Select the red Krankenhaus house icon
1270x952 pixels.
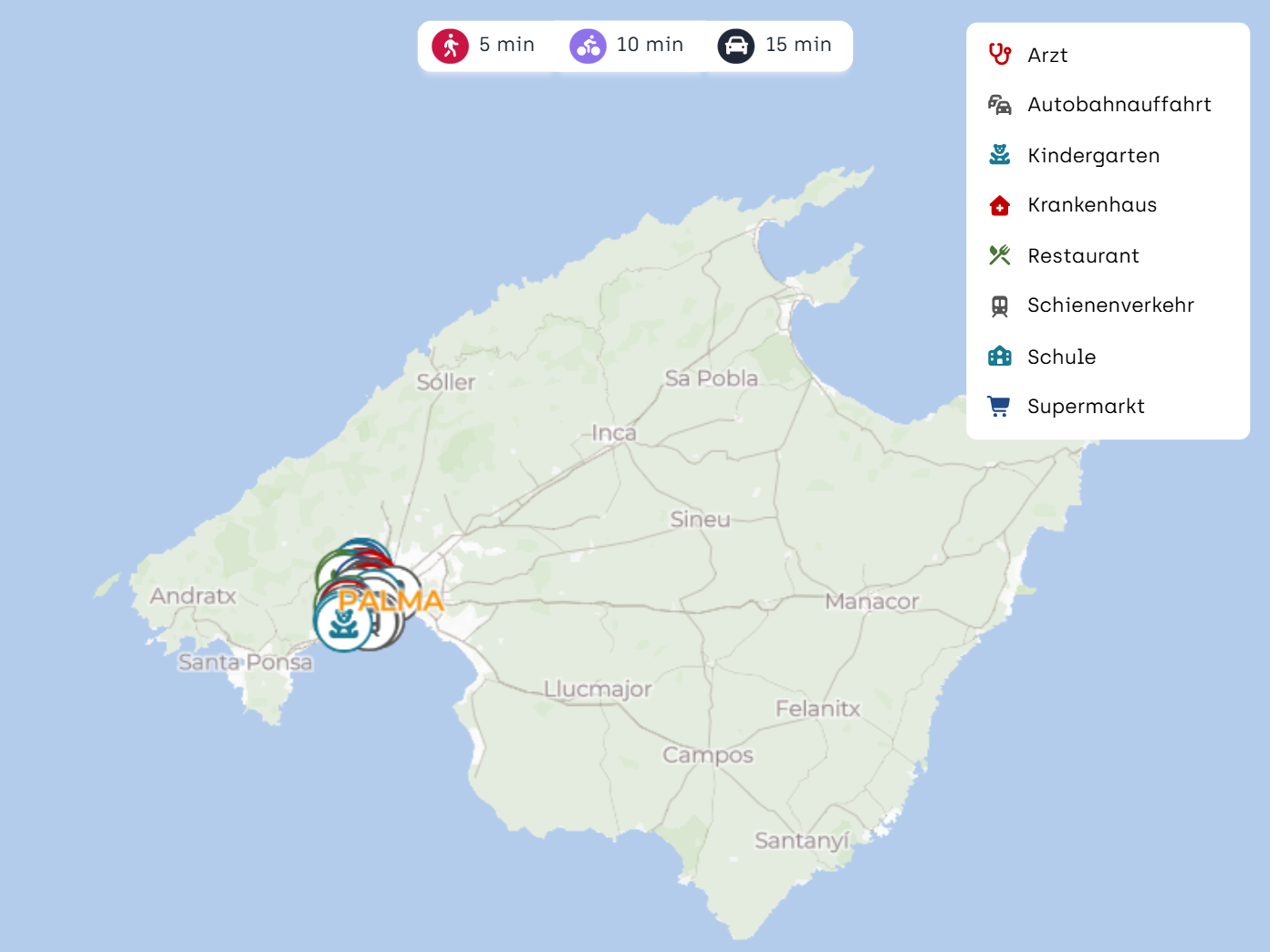(x=1000, y=205)
